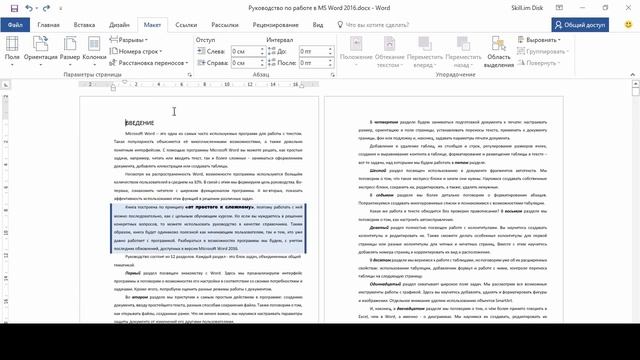The height and width of the screenshot is (360, 640).
Task: Click the highlighted paragraph on first page
Action: (x=208, y=228)
